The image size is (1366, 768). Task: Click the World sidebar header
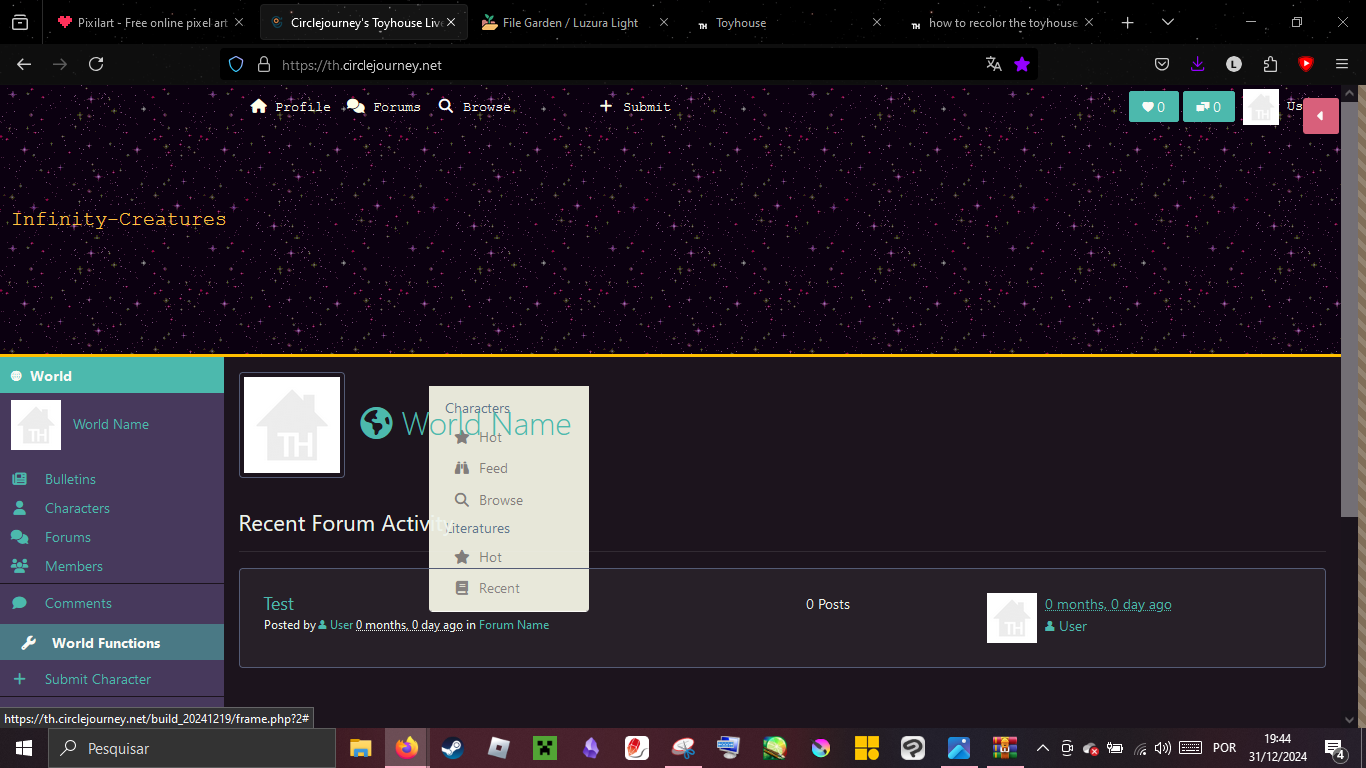coord(112,376)
